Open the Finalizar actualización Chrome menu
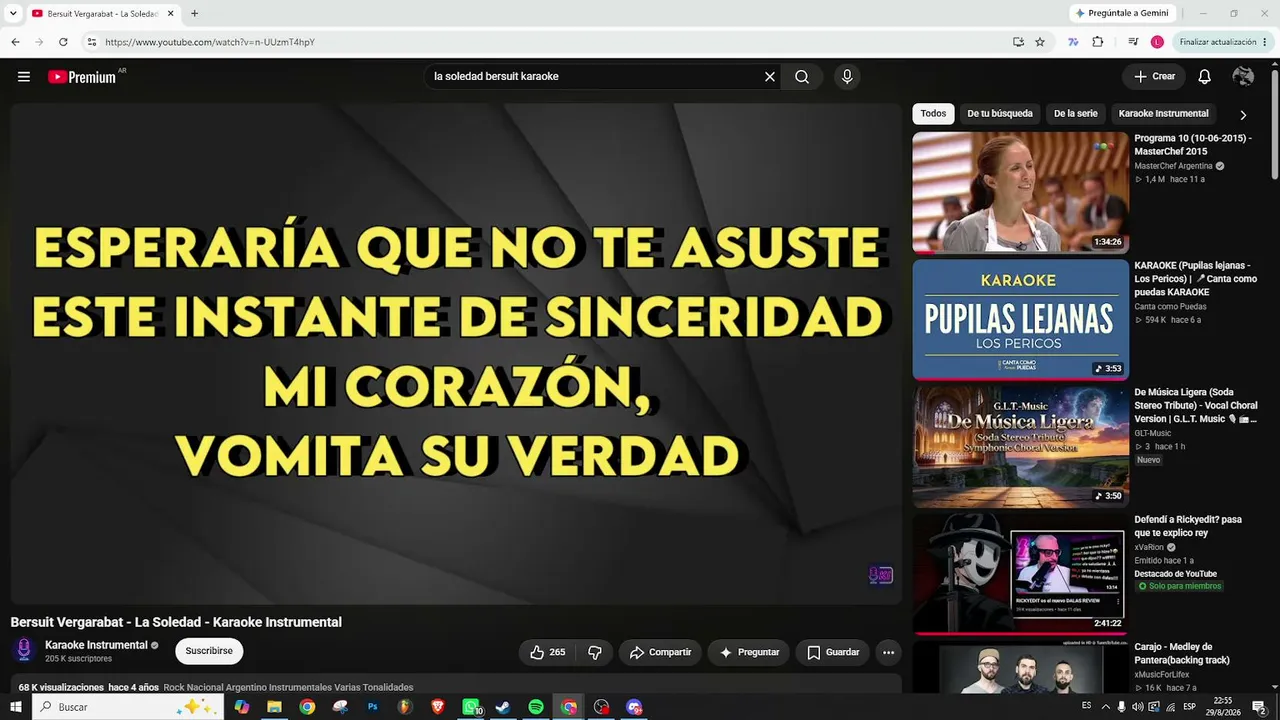Viewport: 1280px width, 720px height. 1223,42
